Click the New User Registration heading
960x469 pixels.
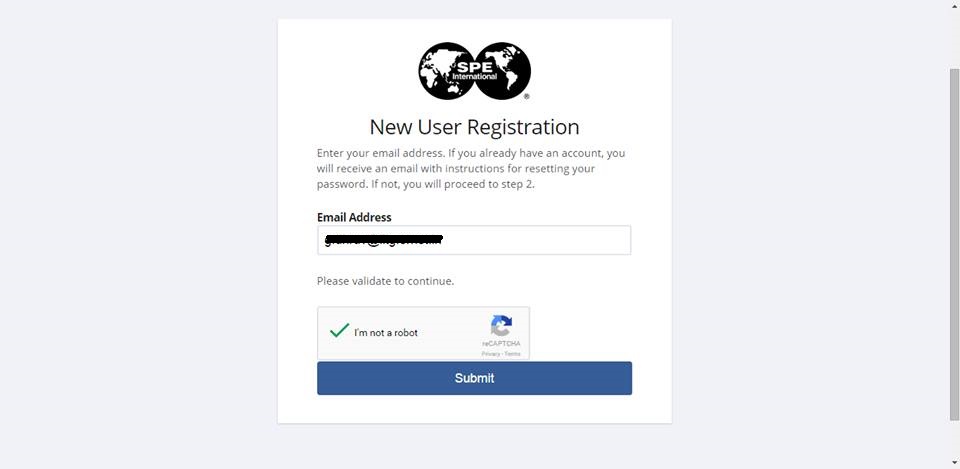click(x=474, y=127)
